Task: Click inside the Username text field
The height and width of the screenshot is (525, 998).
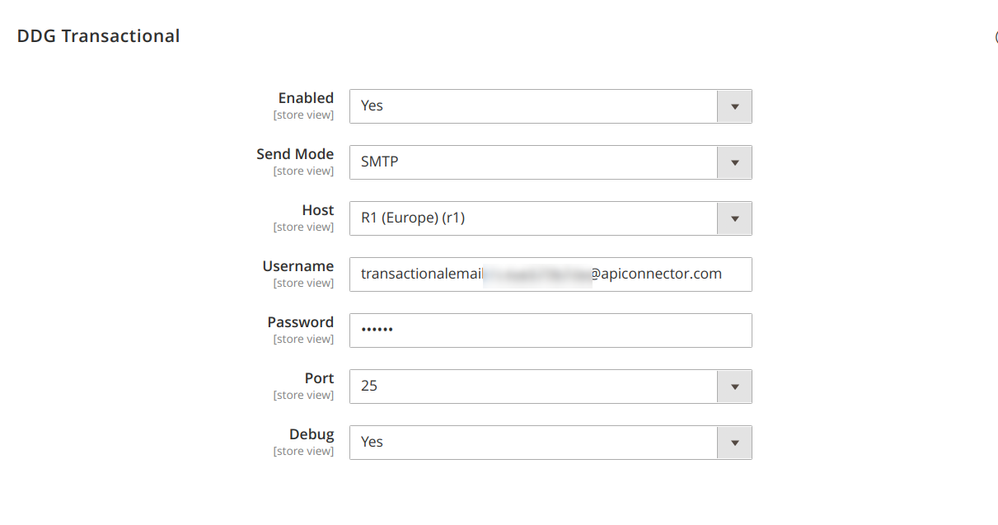Action: [x=550, y=274]
